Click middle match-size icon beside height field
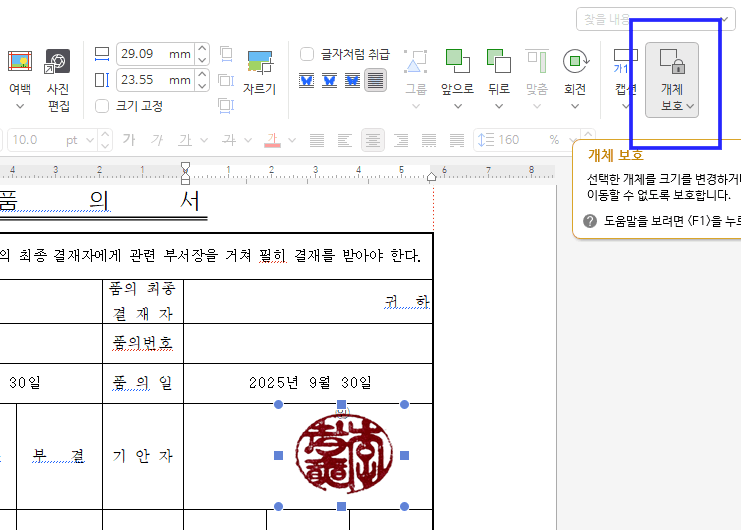Screen dimensions: 741x530 (x=226, y=80)
